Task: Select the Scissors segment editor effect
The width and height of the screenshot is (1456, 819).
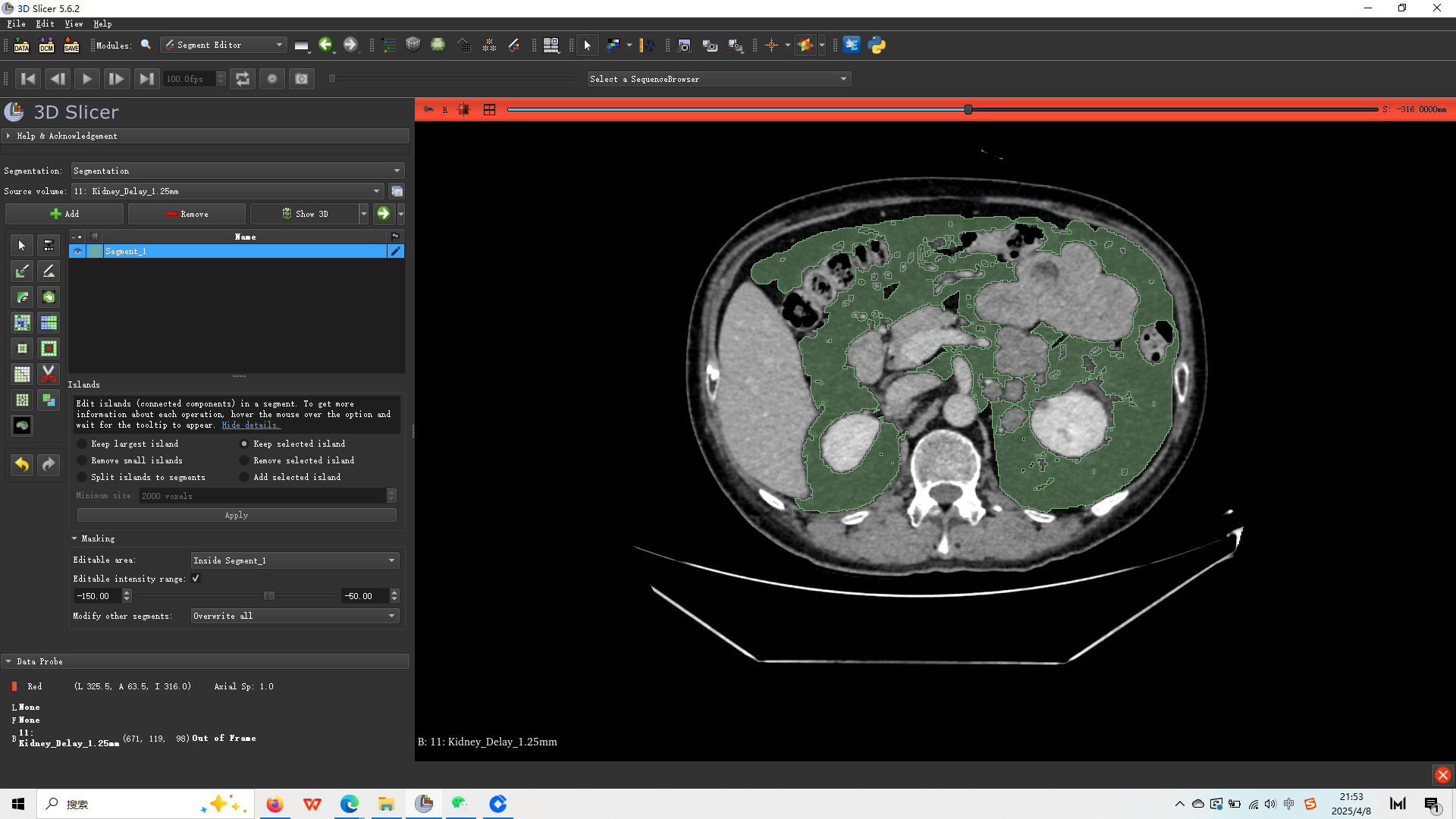Action: pyautogui.click(x=49, y=374)
